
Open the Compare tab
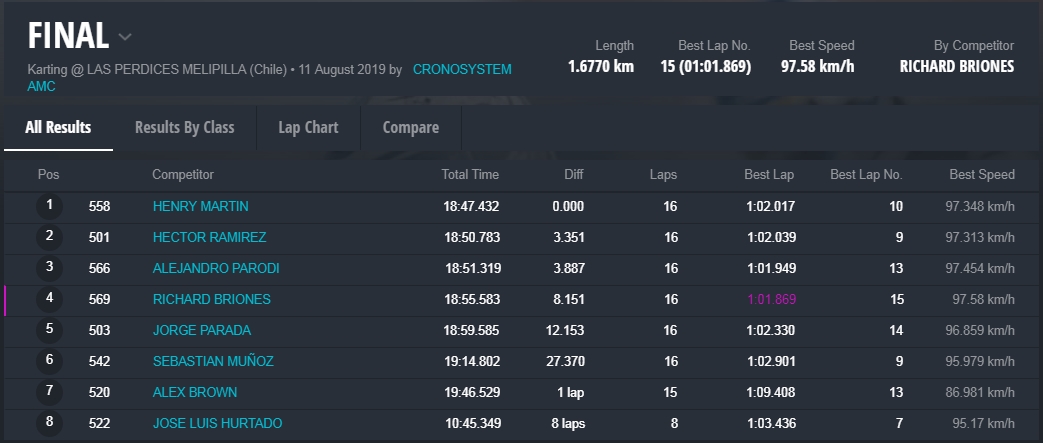(410, 128)
